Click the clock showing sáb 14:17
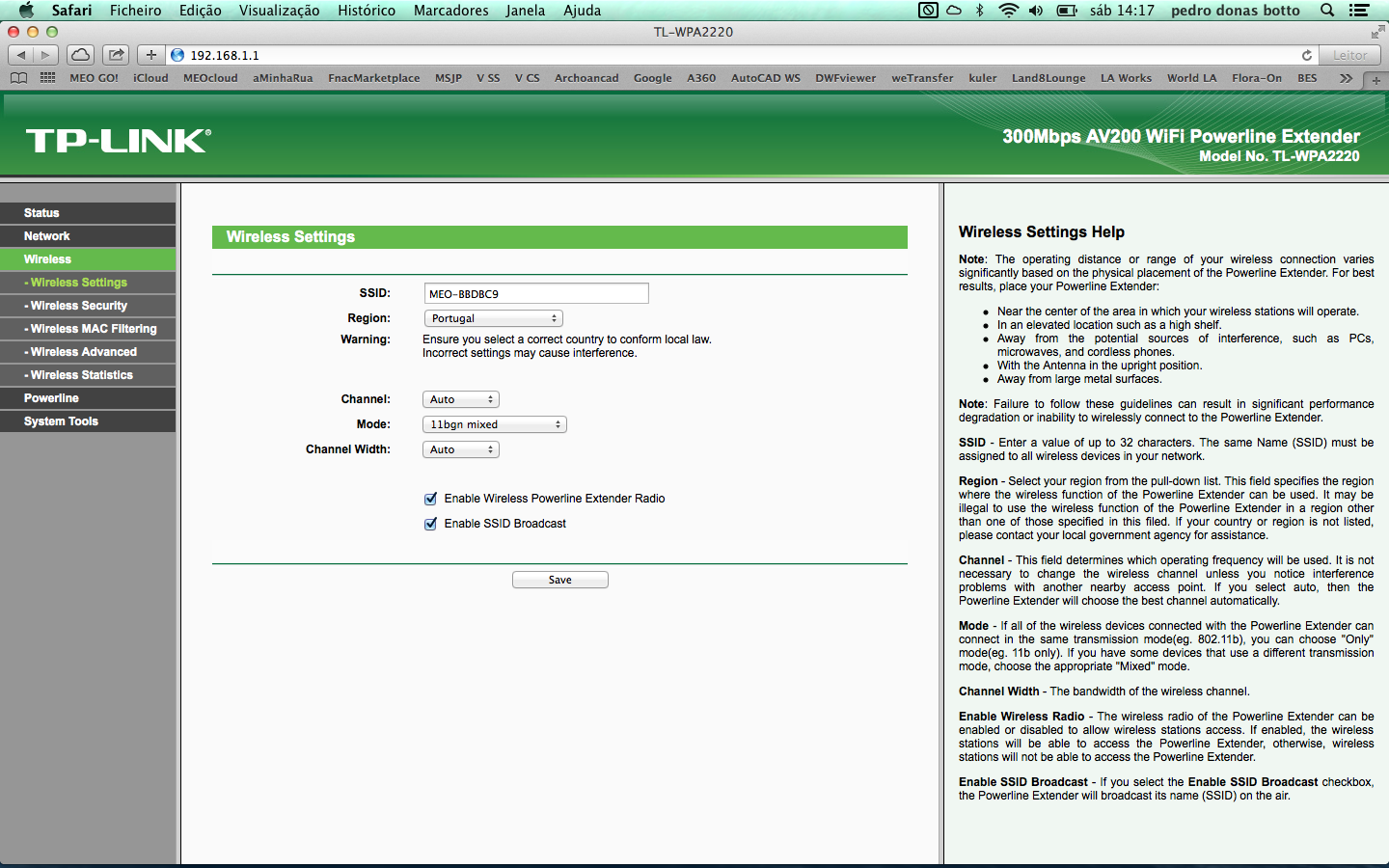 [x=1122, y=11]
